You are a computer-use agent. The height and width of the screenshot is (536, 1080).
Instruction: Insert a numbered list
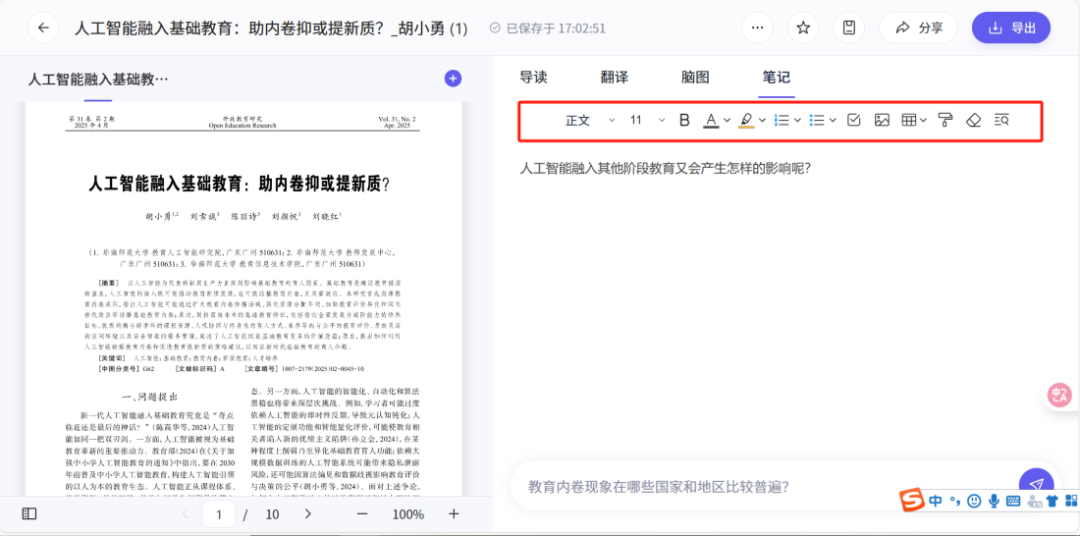point(782,121)
